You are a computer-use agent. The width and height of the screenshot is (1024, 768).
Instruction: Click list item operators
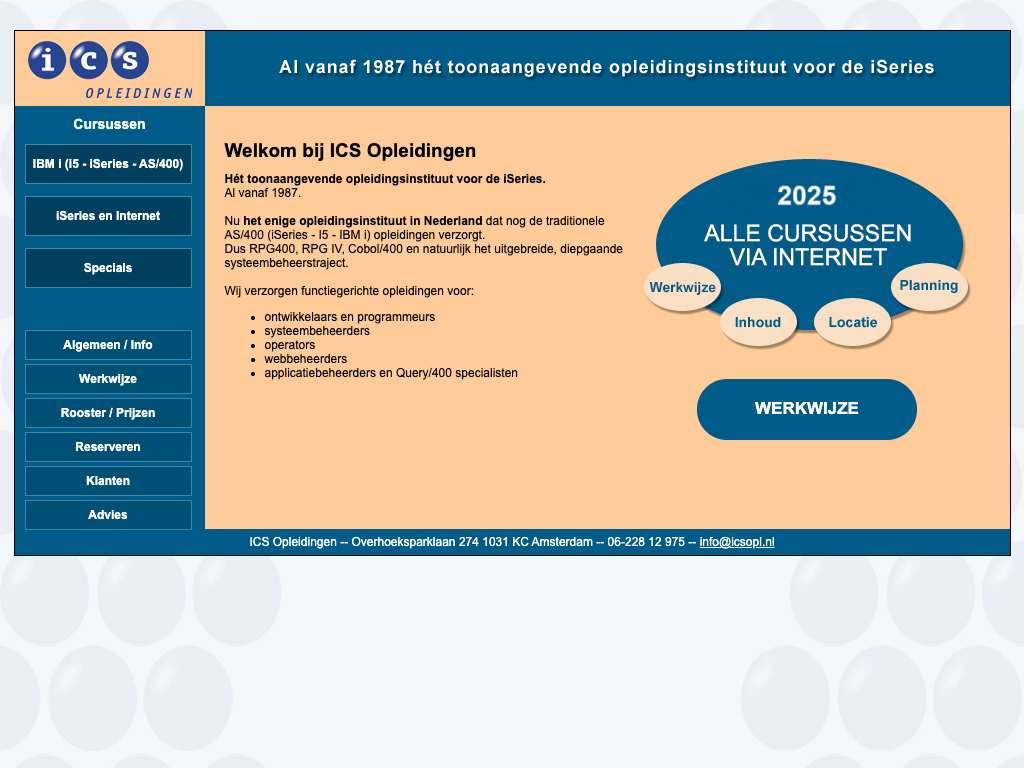(289, 345)
